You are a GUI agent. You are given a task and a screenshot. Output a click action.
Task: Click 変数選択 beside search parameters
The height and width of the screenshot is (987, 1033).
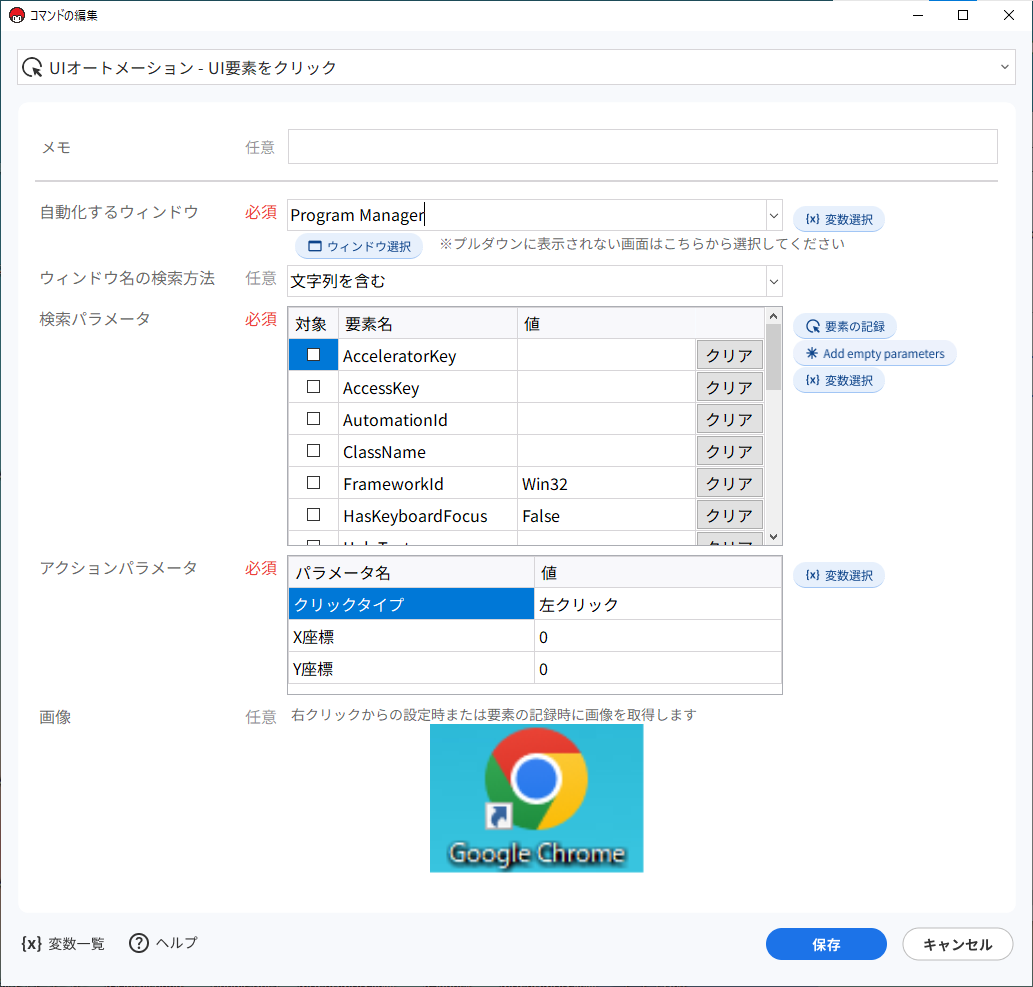point(839,381)
